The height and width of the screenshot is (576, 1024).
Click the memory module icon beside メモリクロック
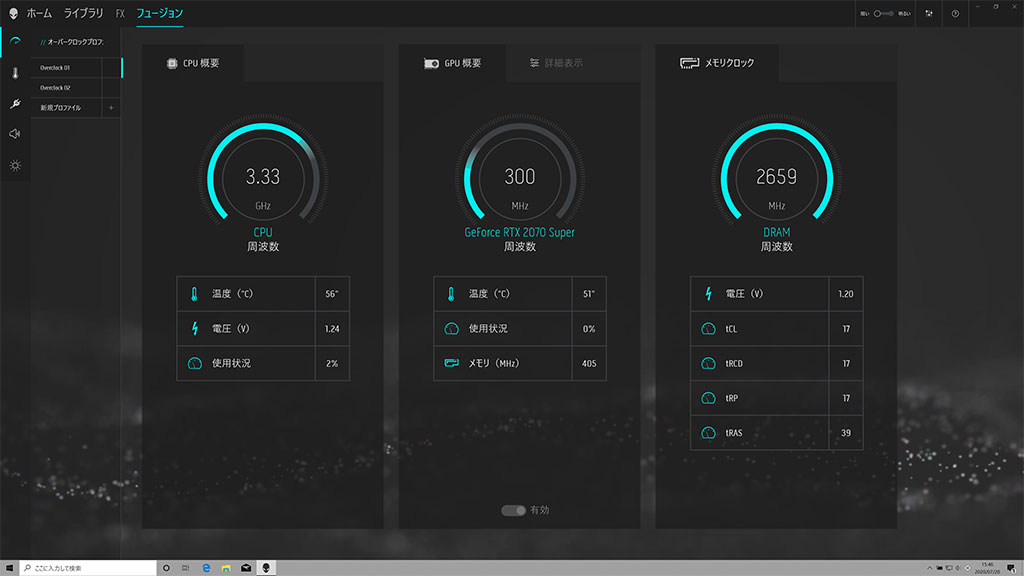[689, 63]
